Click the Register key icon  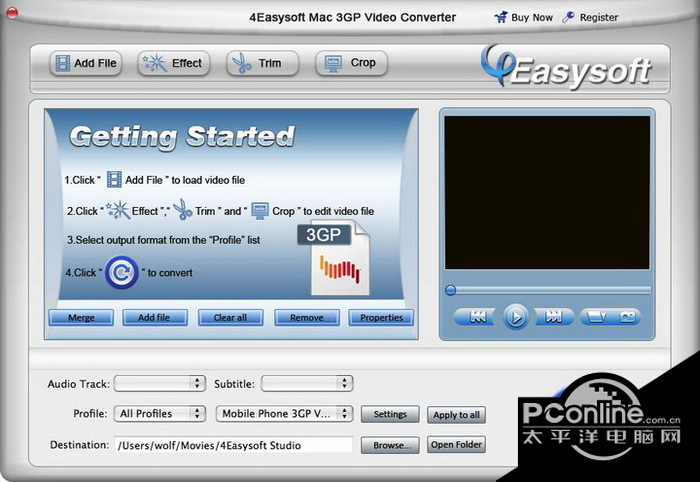[568, 17]
